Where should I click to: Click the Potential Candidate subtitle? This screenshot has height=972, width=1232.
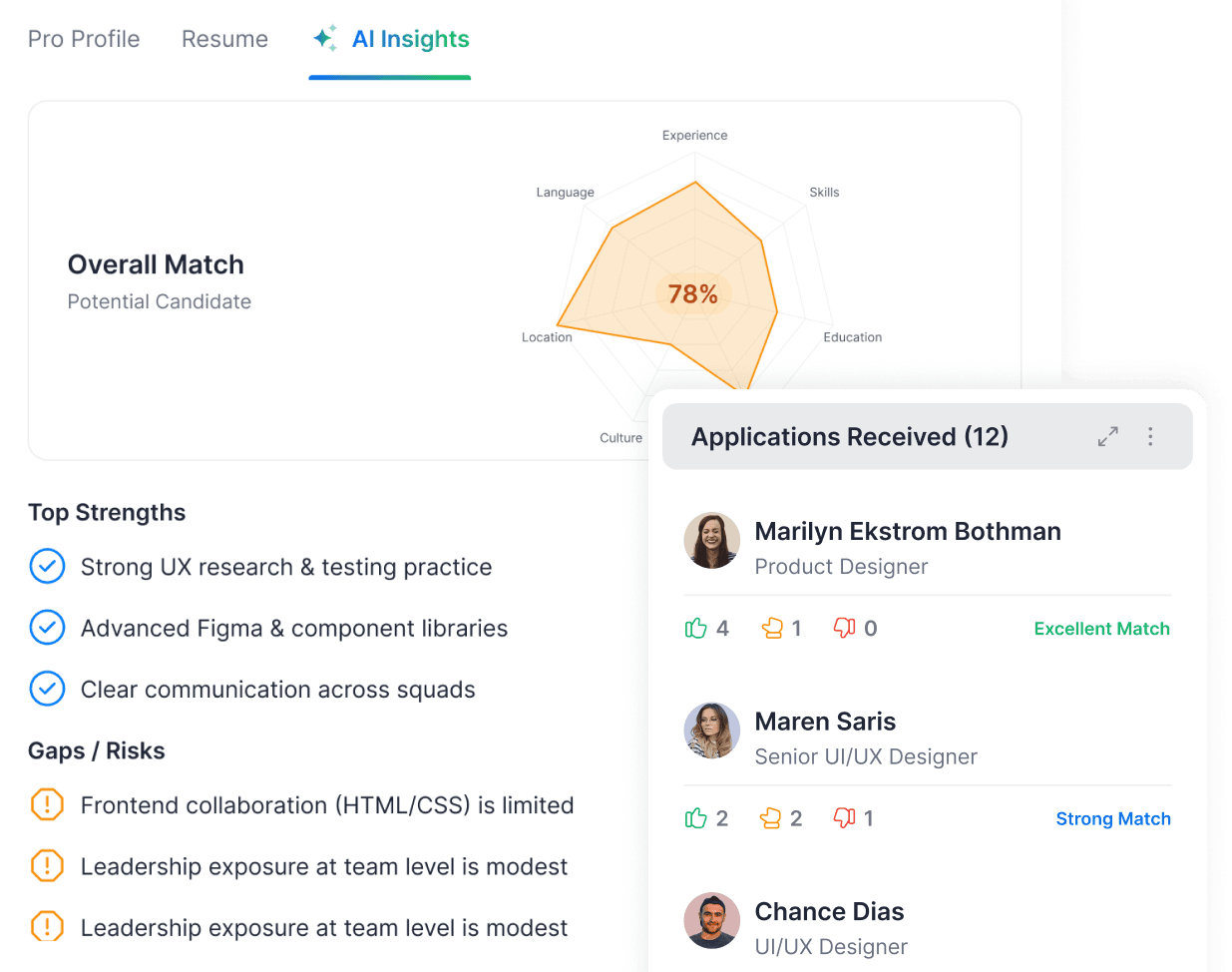click(x=160, y=301)
